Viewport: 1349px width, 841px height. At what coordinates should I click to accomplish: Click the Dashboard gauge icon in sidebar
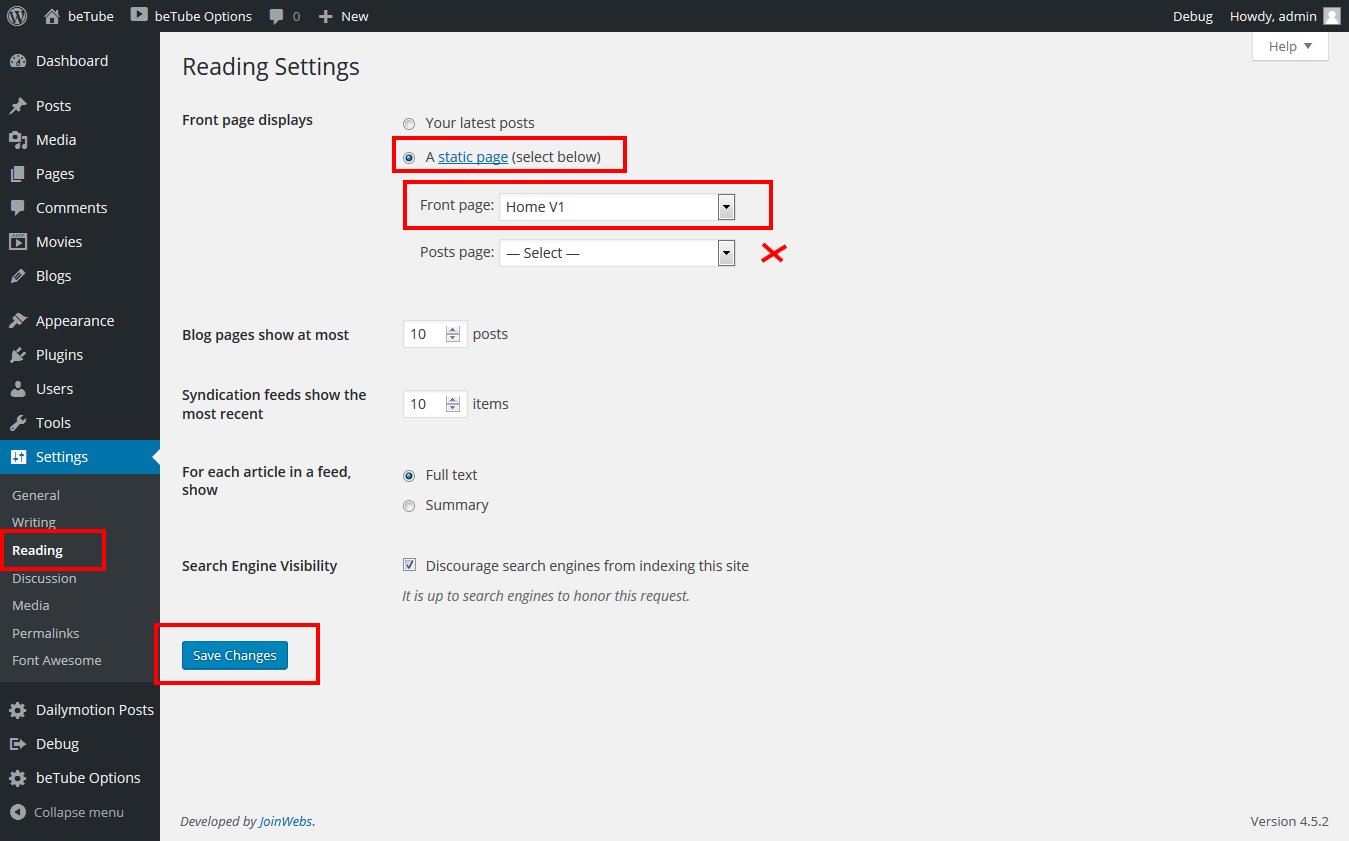click(18, 61)
